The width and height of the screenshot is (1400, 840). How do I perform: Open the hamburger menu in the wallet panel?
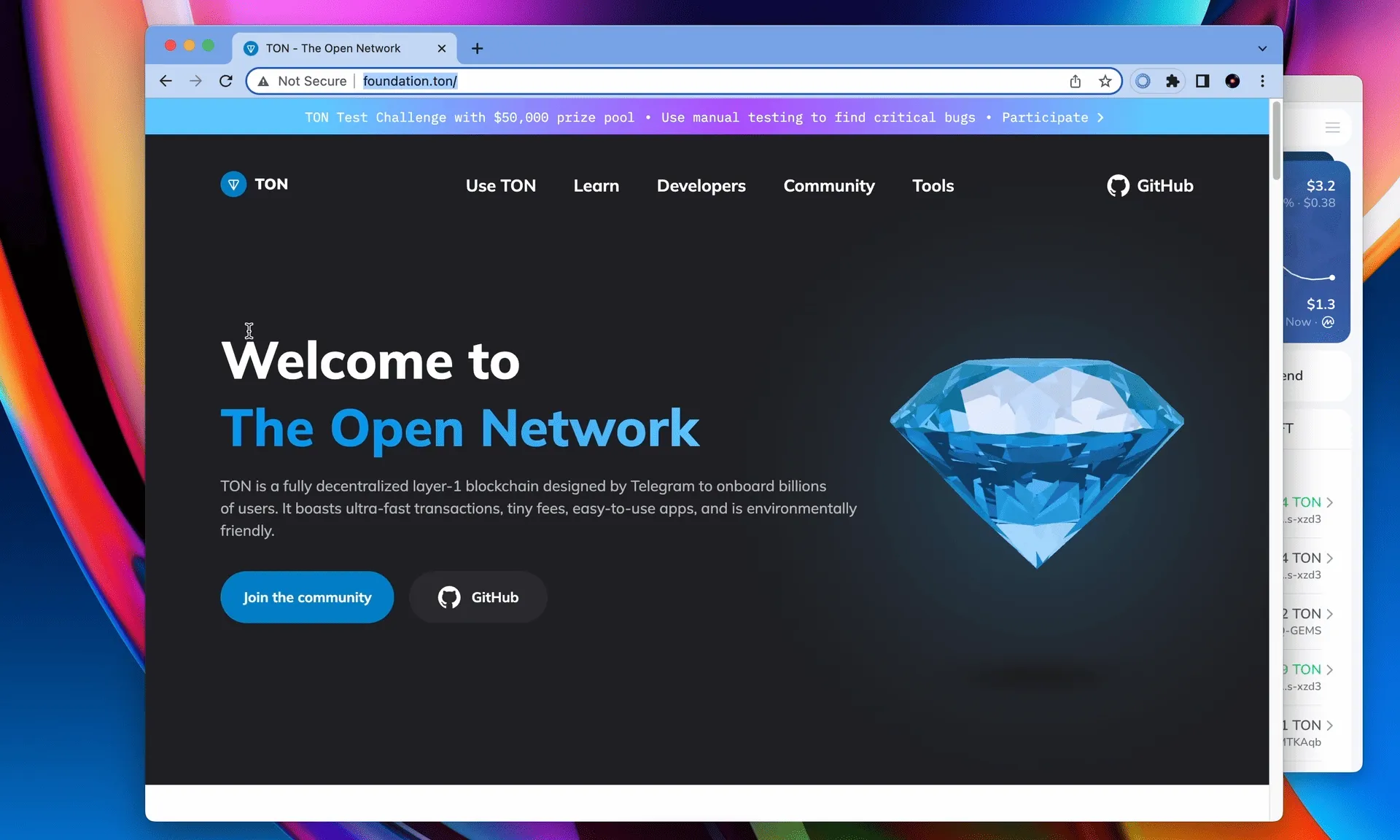(1333, 127)
